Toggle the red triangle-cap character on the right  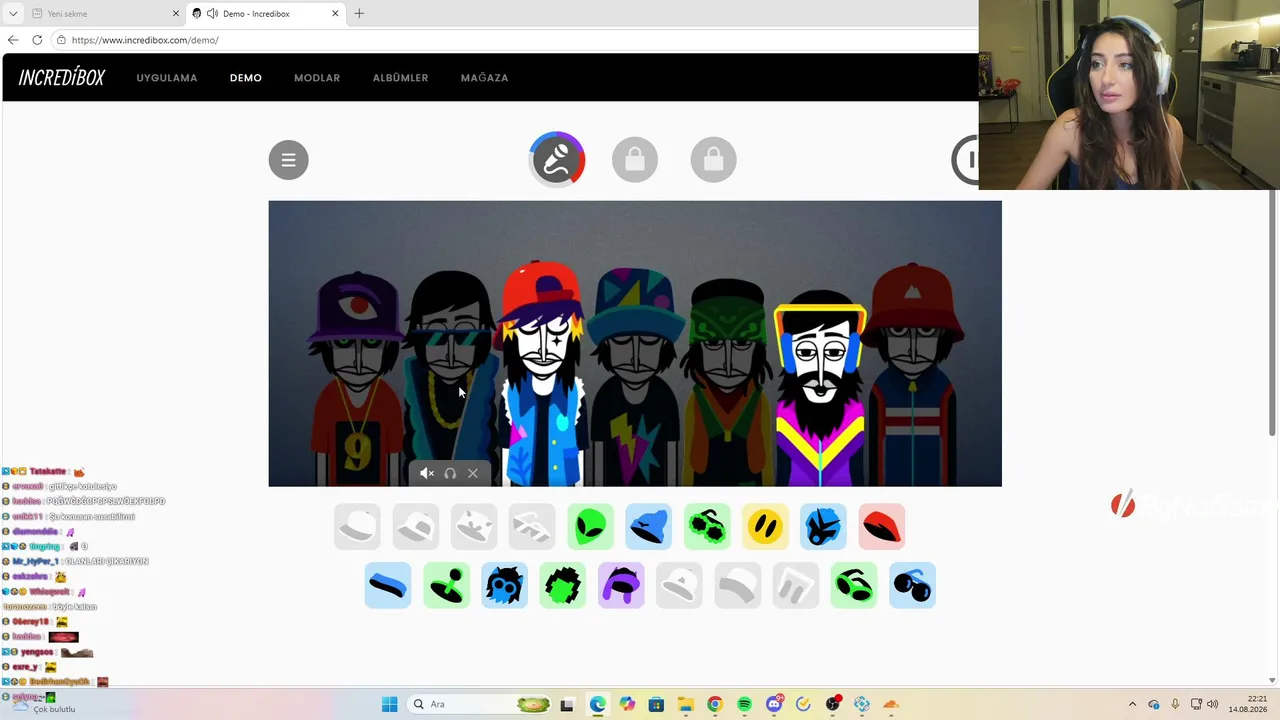point(913,375)
